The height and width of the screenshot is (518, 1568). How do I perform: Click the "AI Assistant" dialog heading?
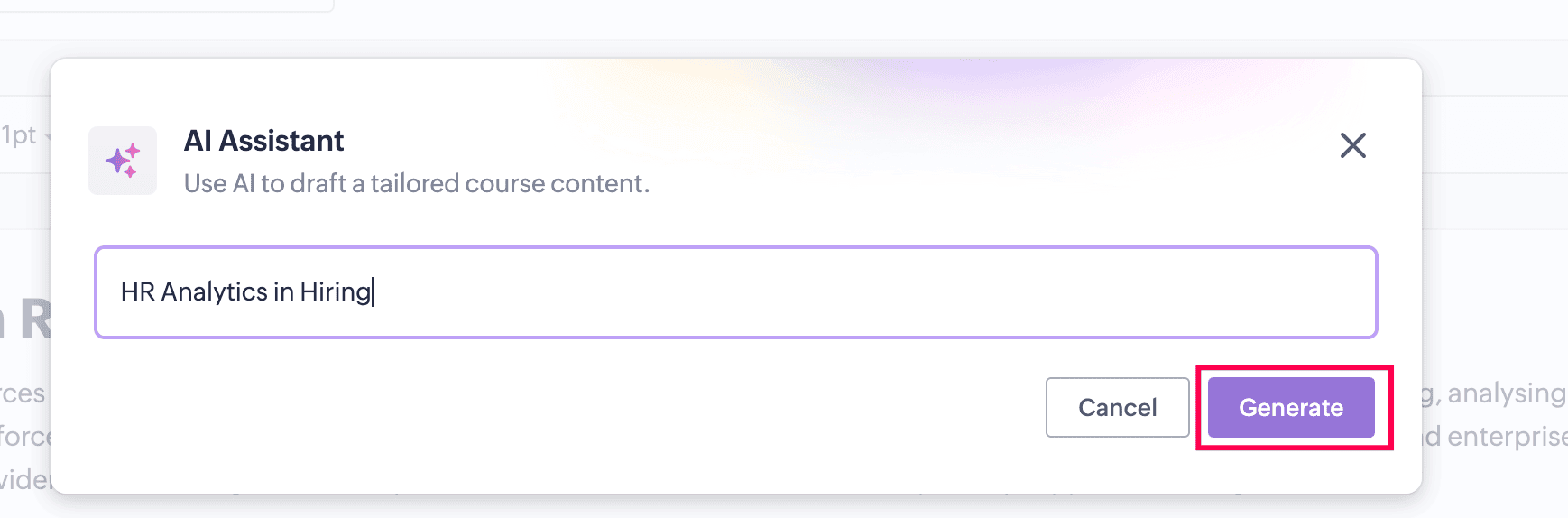click(x=263, y=141)
